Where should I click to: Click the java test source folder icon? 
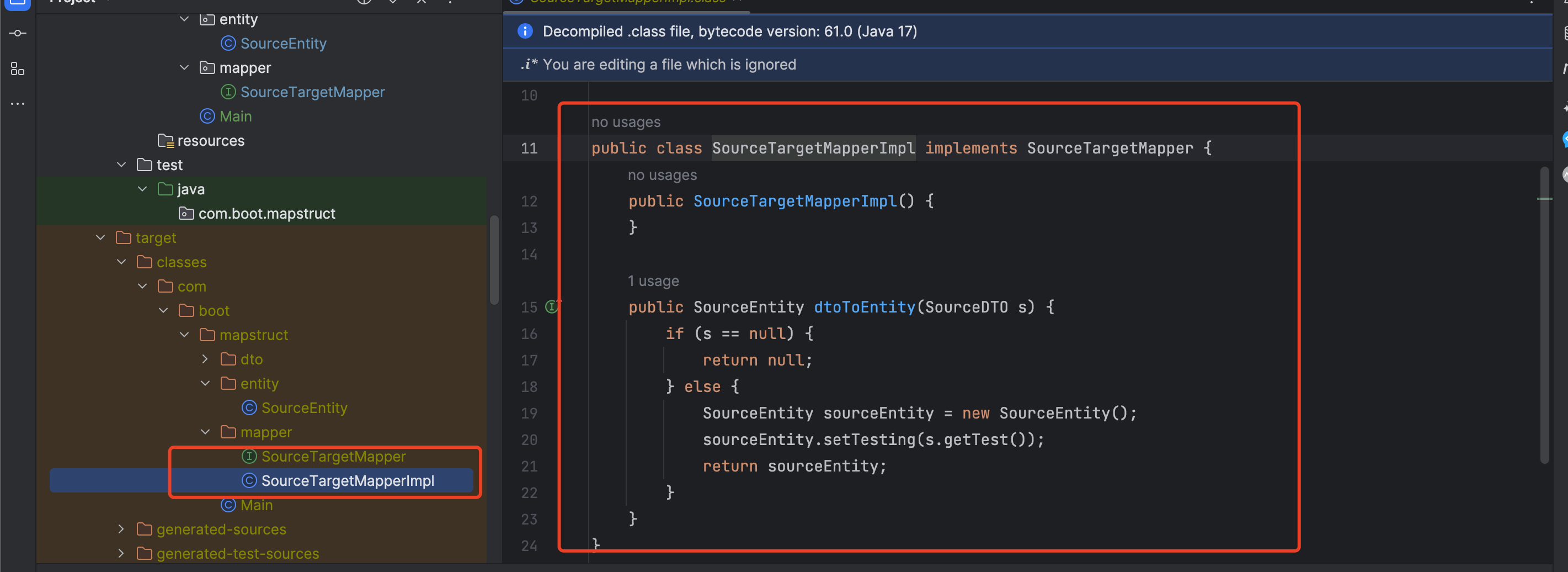(x=165, y=189)
